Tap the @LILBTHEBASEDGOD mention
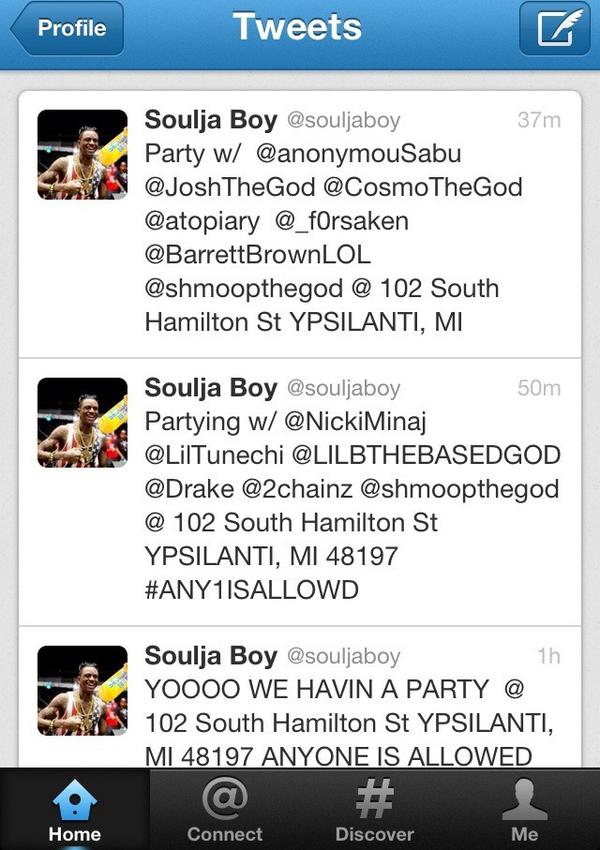Viewport: 600px width, 850px height. click(x=426, y=455)
